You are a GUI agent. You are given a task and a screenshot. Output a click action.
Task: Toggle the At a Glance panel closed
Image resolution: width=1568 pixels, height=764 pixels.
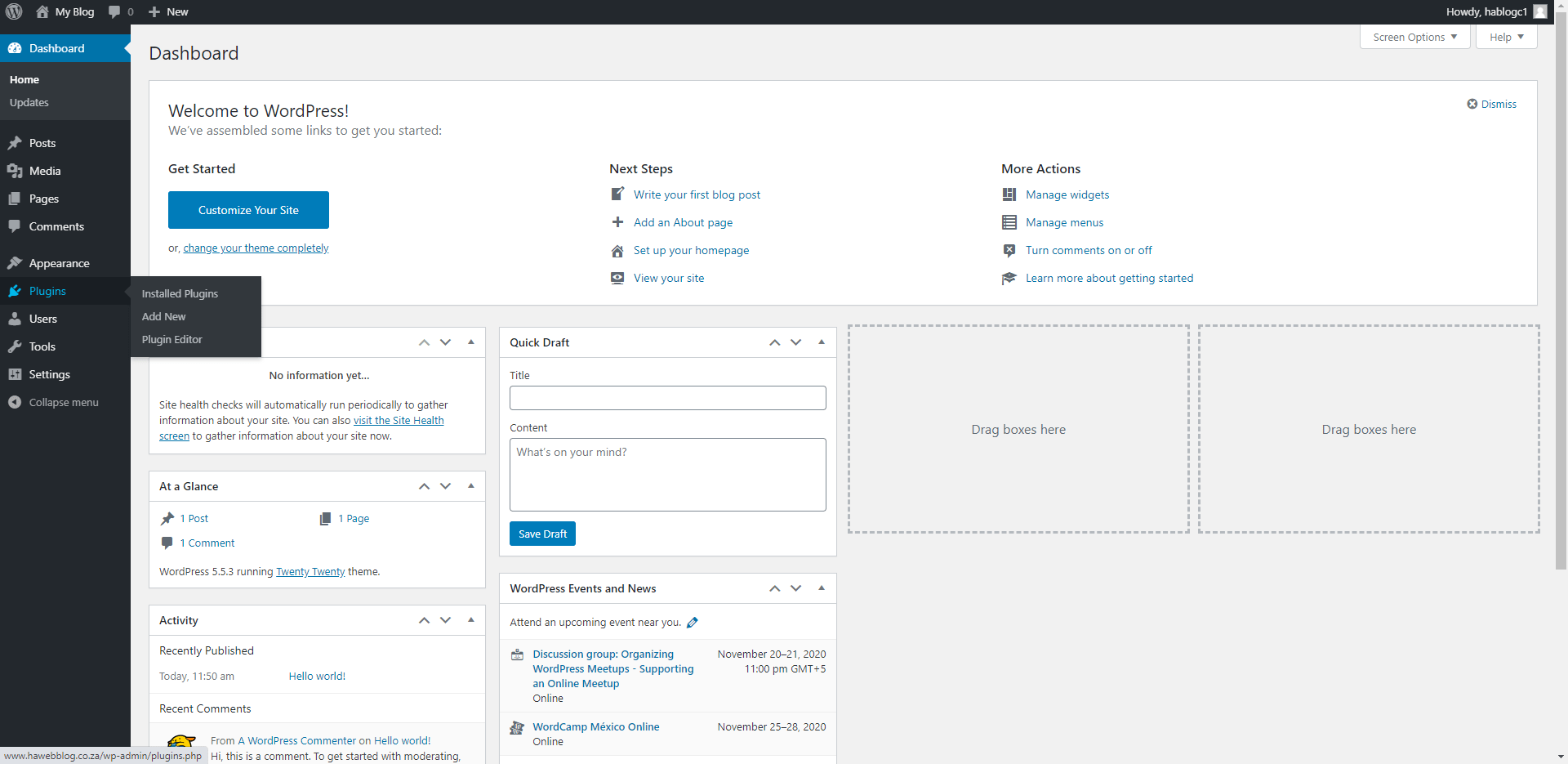tap(471, 486)
